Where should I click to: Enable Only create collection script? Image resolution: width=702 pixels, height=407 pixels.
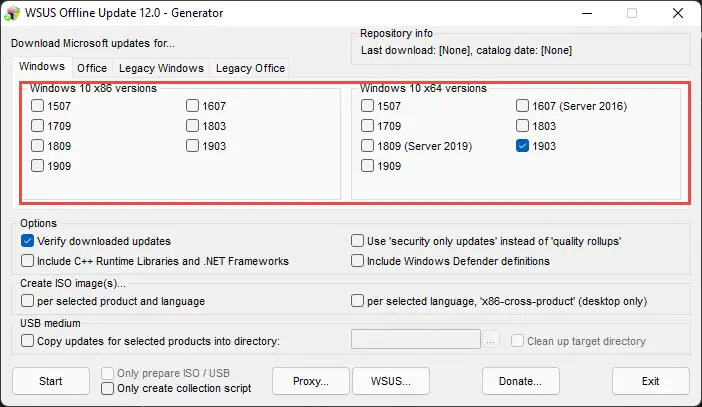108,388
